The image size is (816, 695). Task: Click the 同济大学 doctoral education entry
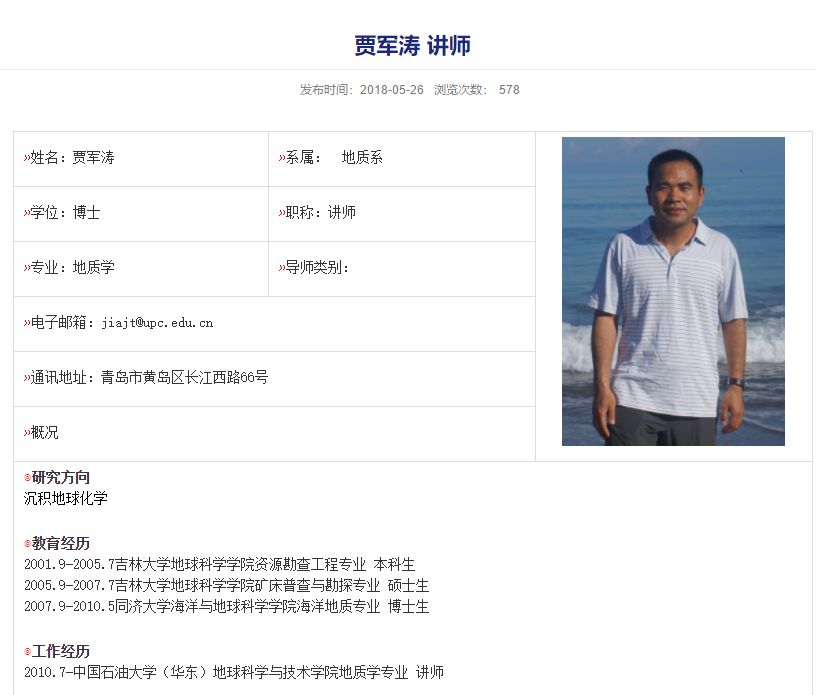[x=226, y=606]
